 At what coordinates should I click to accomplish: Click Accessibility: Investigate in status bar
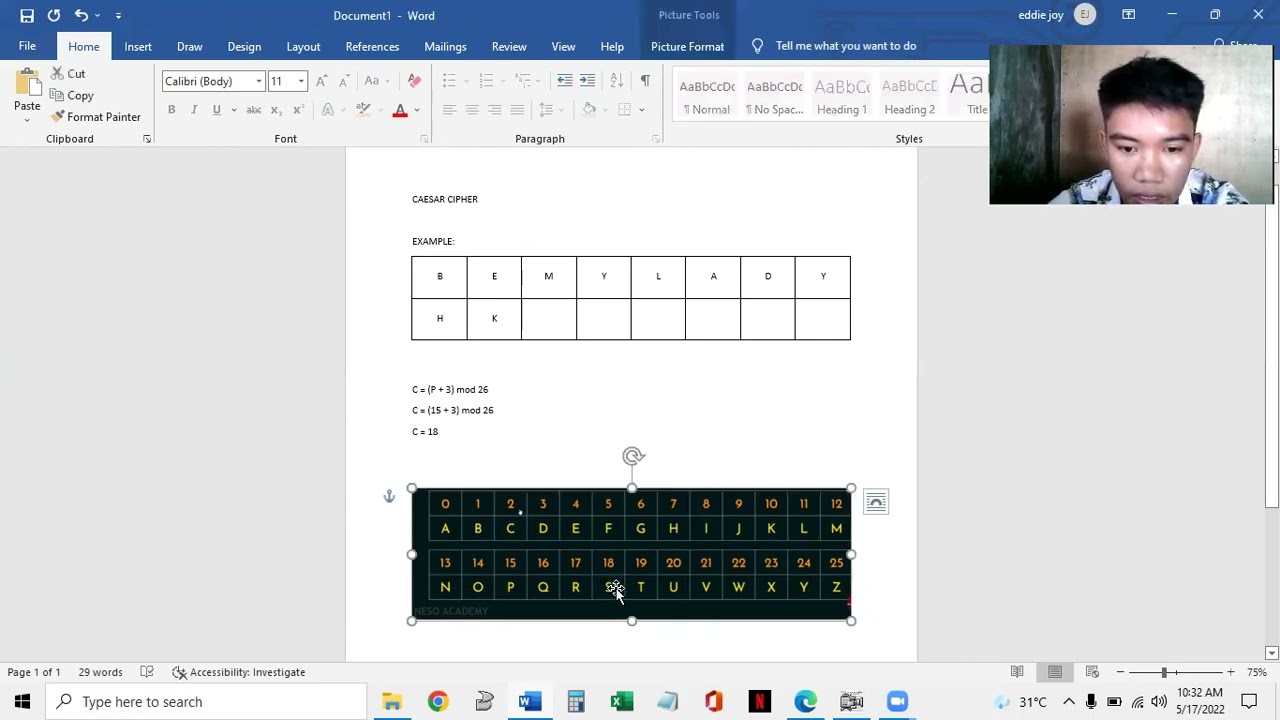[x=238, y=672]
